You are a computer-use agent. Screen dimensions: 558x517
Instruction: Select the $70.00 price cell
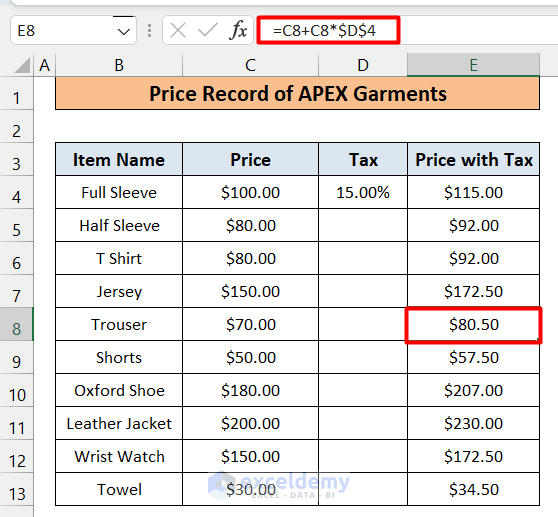click(x=250, y=324)
